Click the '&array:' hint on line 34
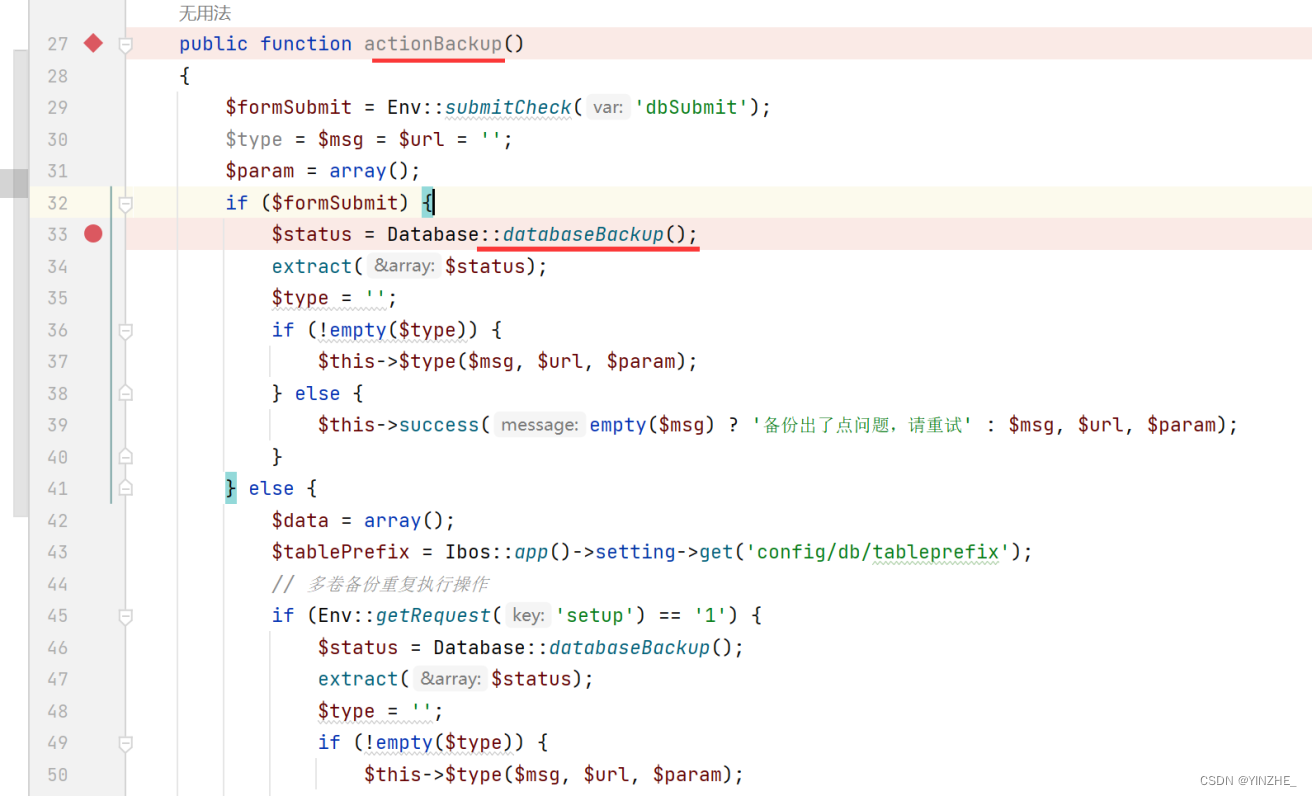The height and width of the screenshot is (796, 1312). [404, 266]
